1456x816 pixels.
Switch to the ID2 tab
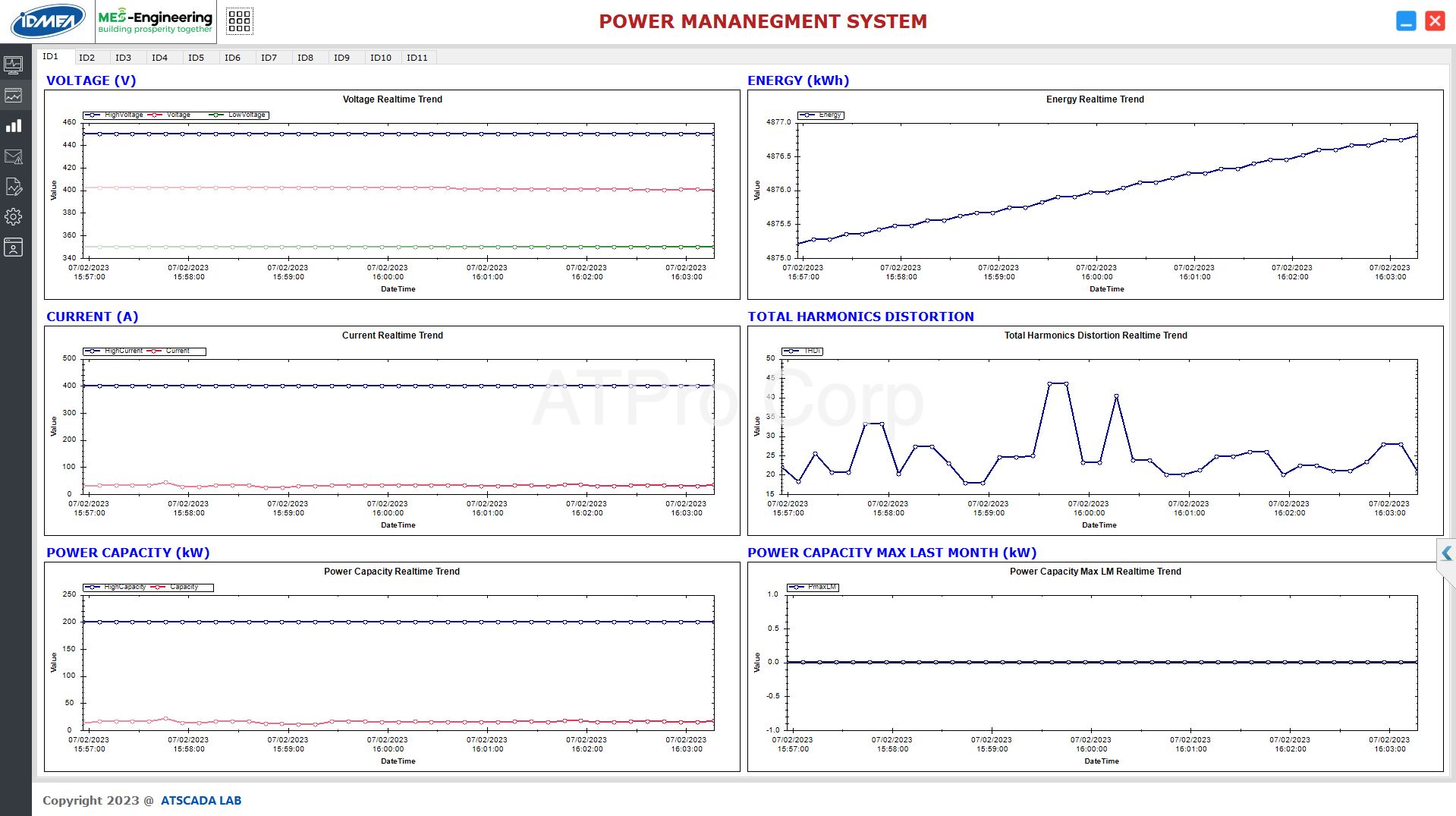click(87, 58)
